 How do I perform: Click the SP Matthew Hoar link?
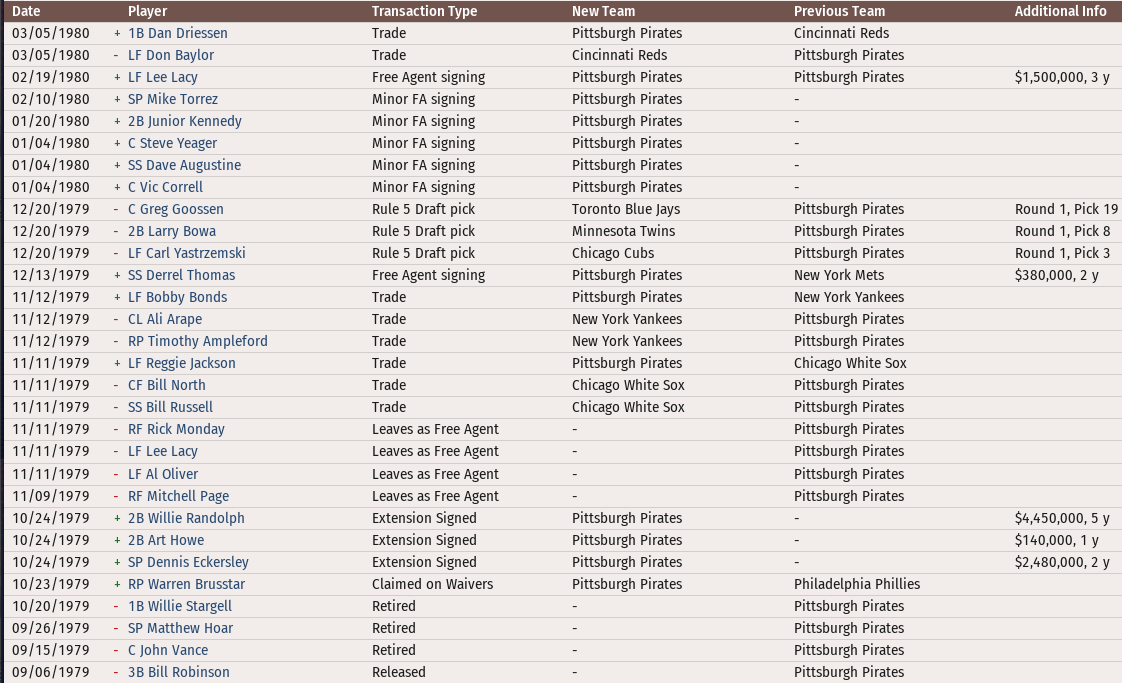click(180, 629)
